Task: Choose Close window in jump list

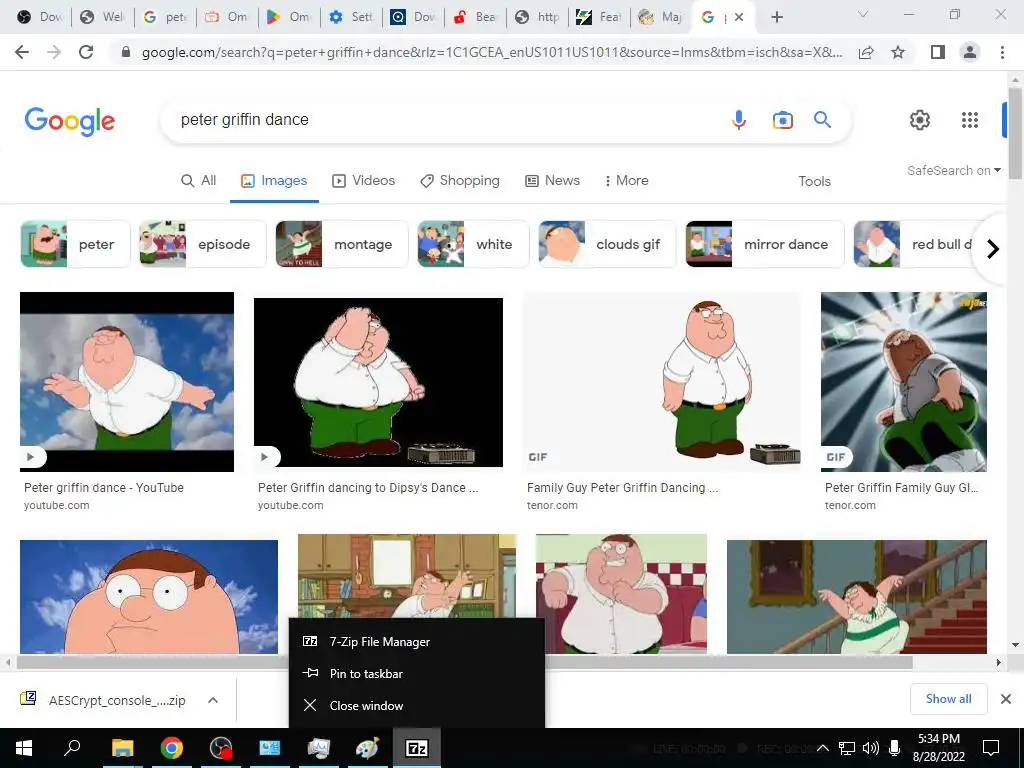Action: coord(417,705)
